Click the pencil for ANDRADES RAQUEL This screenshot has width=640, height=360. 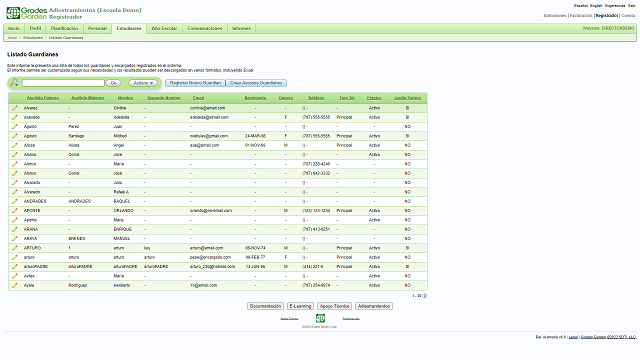(15, 201)
